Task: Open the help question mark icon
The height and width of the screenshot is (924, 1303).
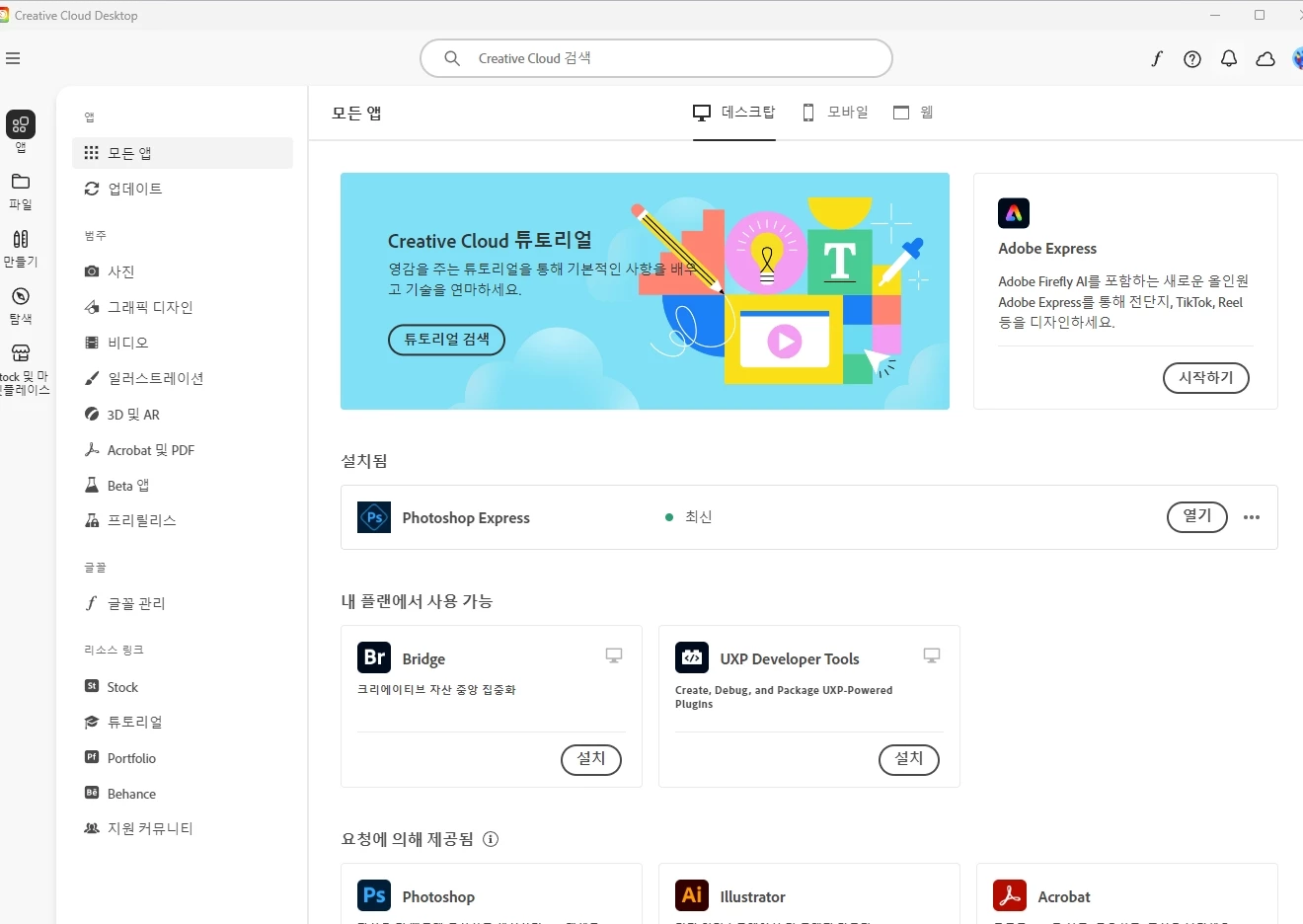Action: click(1192, 59)
